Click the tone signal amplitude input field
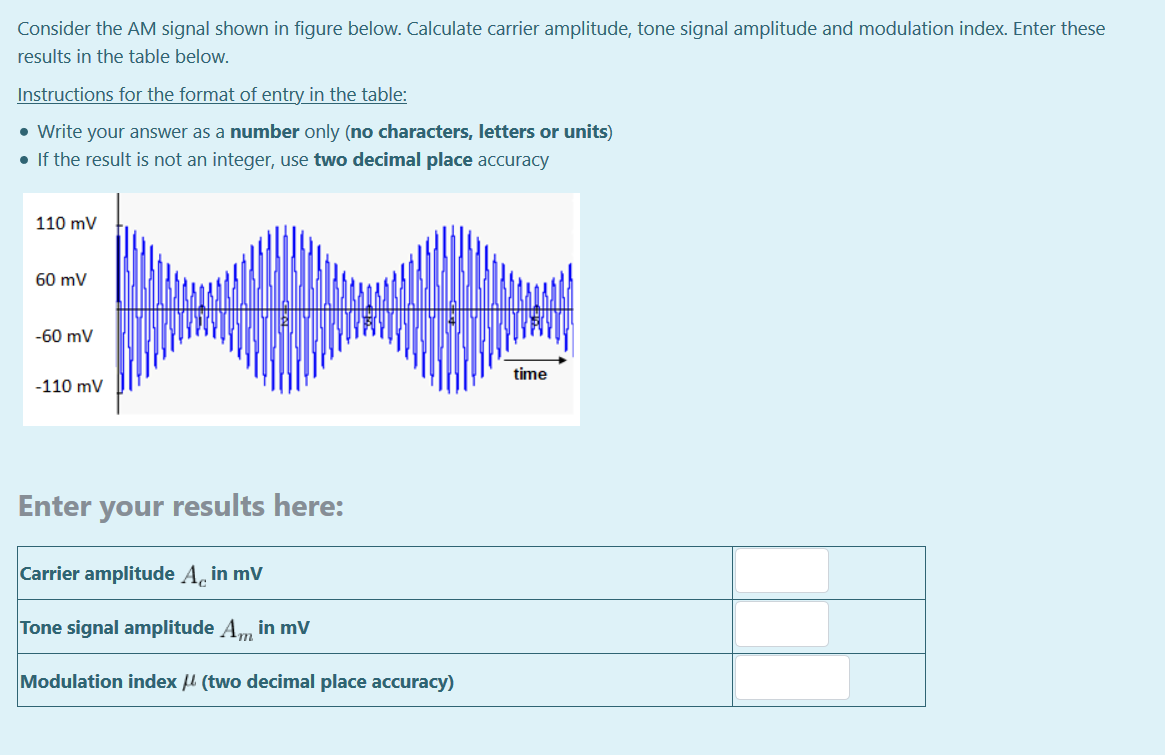The width and height of the screenshot is (1165, 755). click(781, 624)
